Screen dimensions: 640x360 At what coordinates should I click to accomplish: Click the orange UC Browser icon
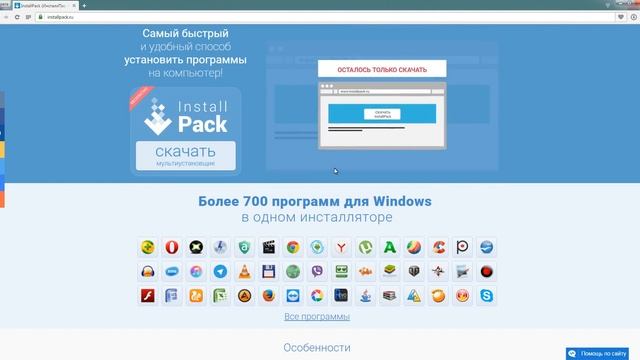(x=196, y=296)
